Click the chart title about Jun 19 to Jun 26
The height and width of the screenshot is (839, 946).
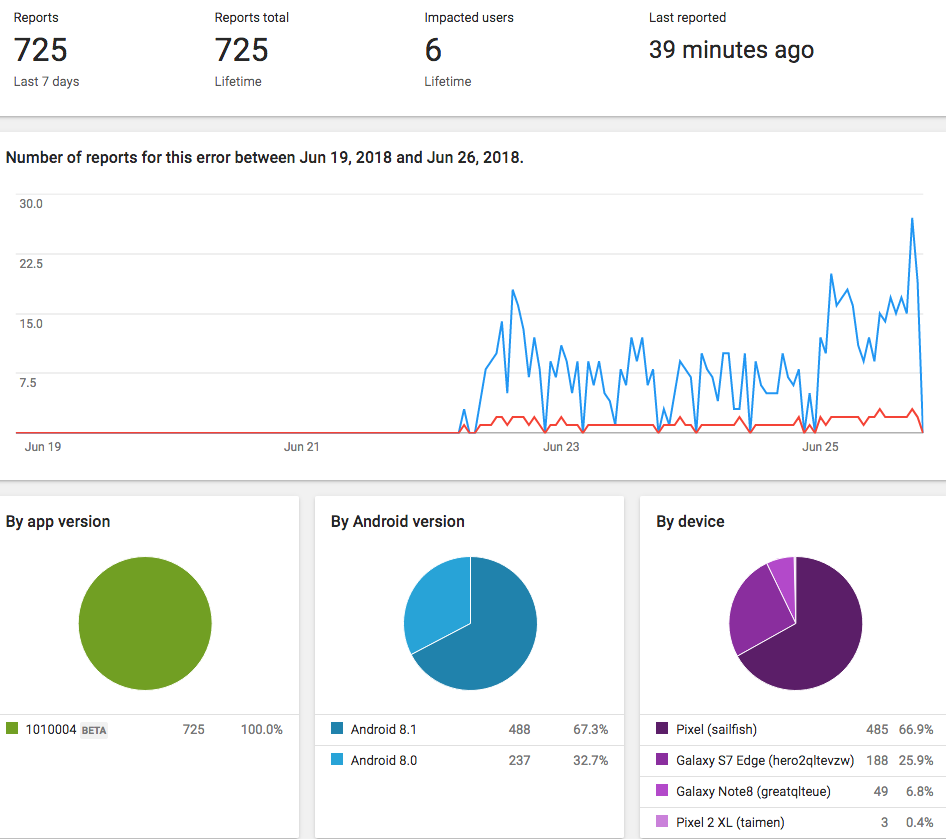[x=265, y=157]
